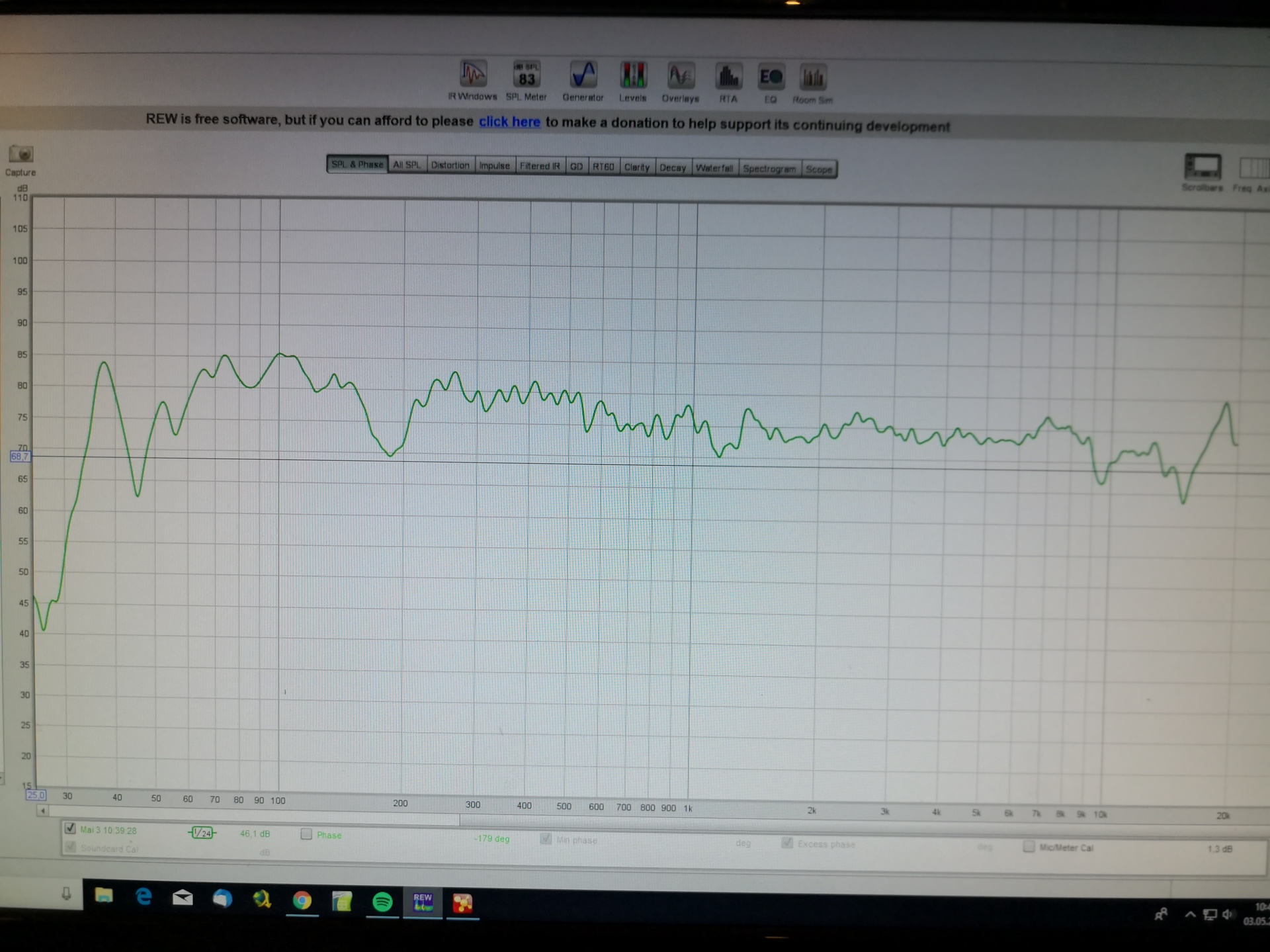Open the IR Windows tool
This screenshot has height=952, width=1270.
tap(473, 75)
